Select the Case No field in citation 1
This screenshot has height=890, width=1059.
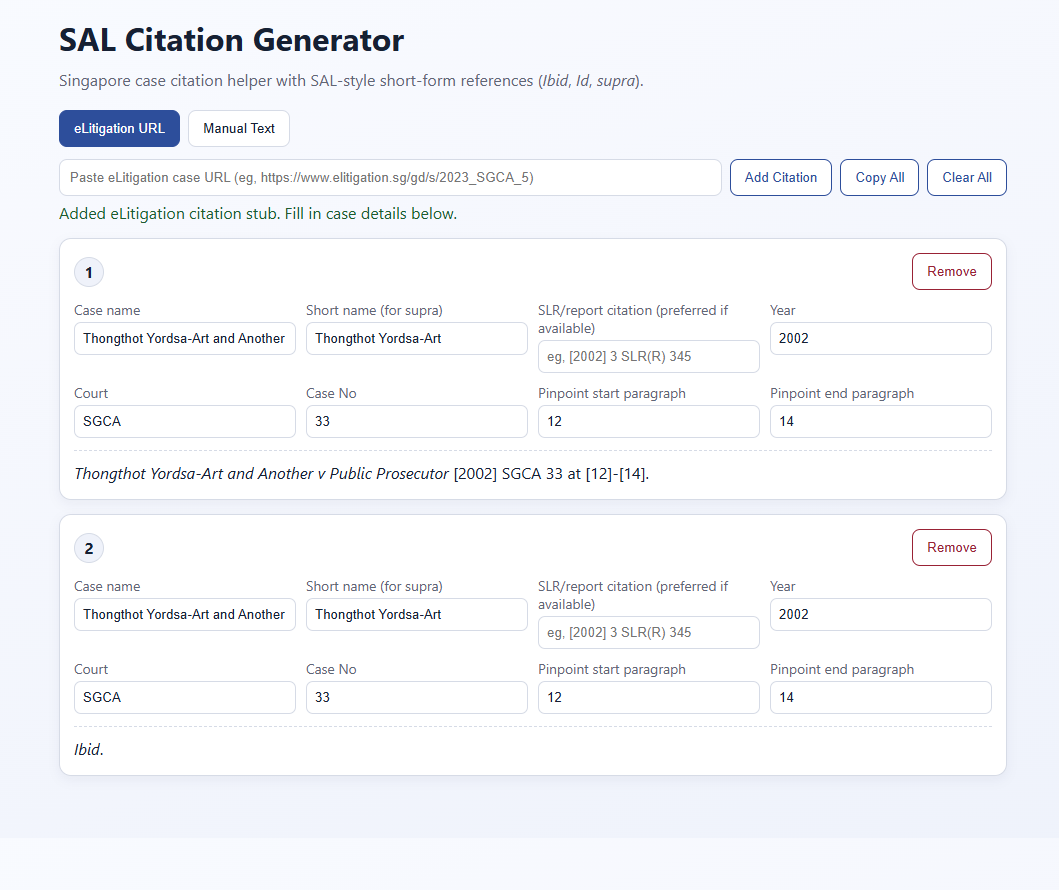(x=416, y=421)
